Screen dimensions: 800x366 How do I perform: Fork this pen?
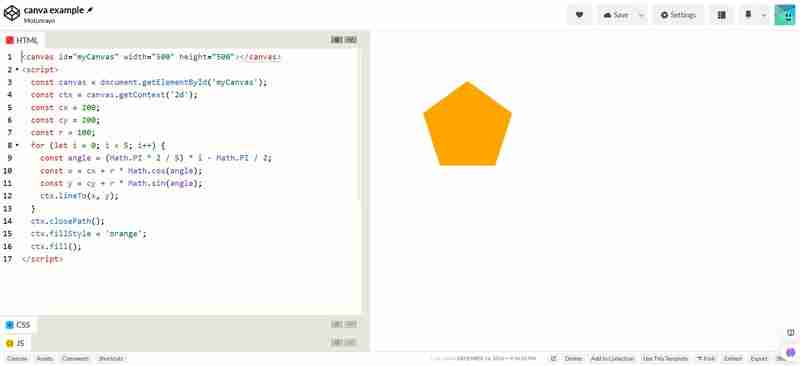tap(706, 358)
